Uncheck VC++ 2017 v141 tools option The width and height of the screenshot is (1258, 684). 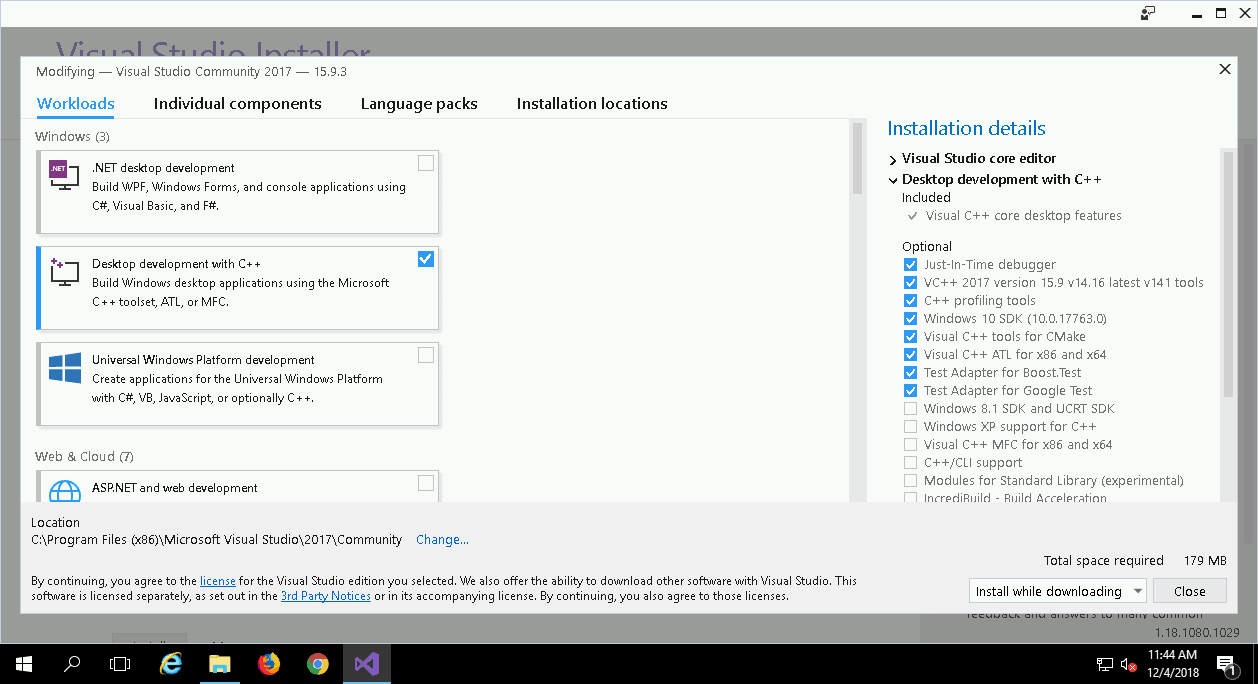[910, 283]
